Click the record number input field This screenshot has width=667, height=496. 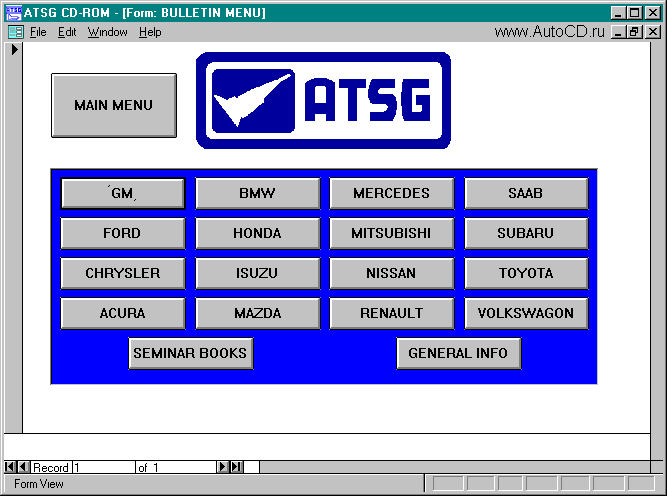click(x=104, y=467)
